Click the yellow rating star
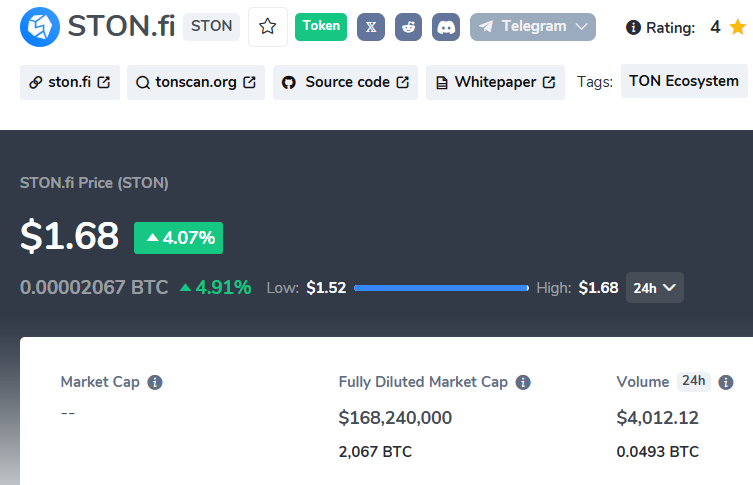Screen dimensions: 753x485 click(737, 27)
